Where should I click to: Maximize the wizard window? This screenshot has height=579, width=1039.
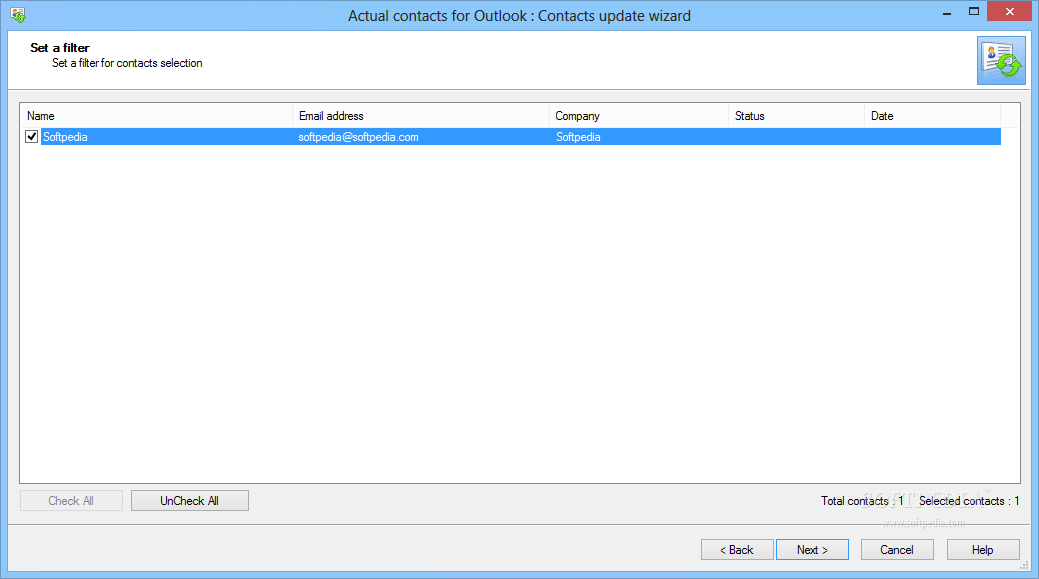[973, 12]
